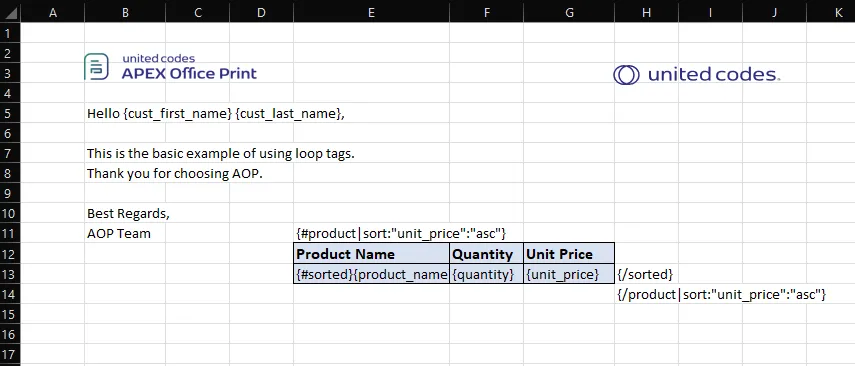This screenshot has height=366, width=855.
Task: Select the {/sorted} closing tag cell
Action: (646, 274)
